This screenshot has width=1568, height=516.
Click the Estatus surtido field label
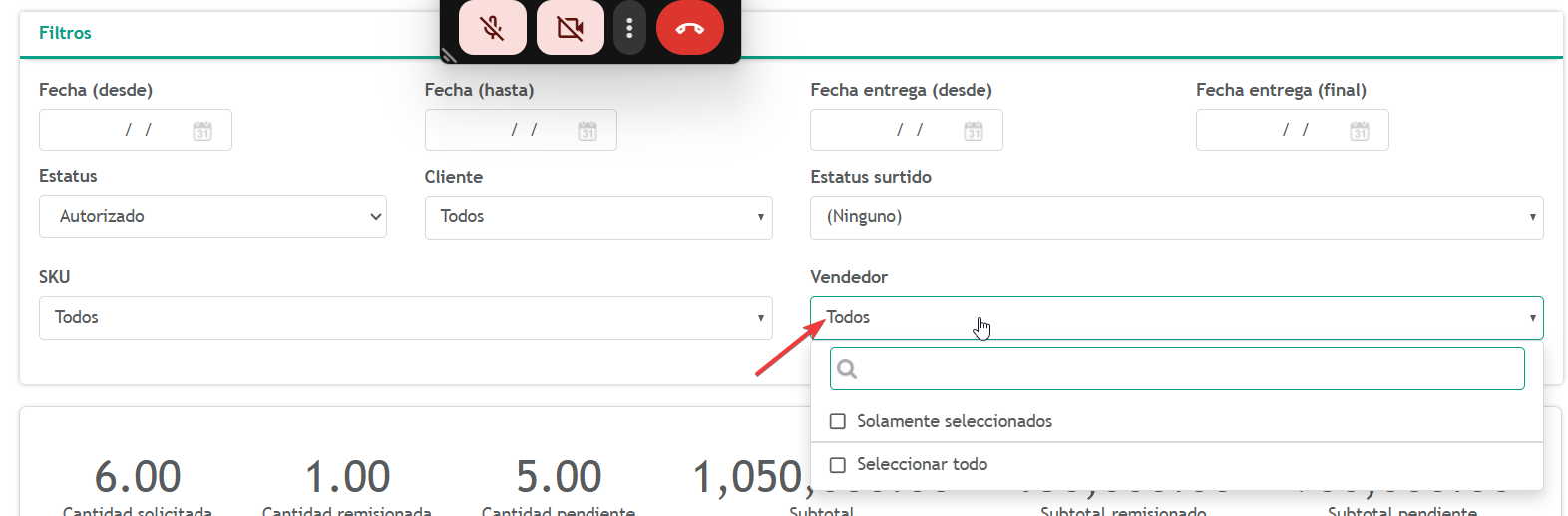click(x=871, y=177)
